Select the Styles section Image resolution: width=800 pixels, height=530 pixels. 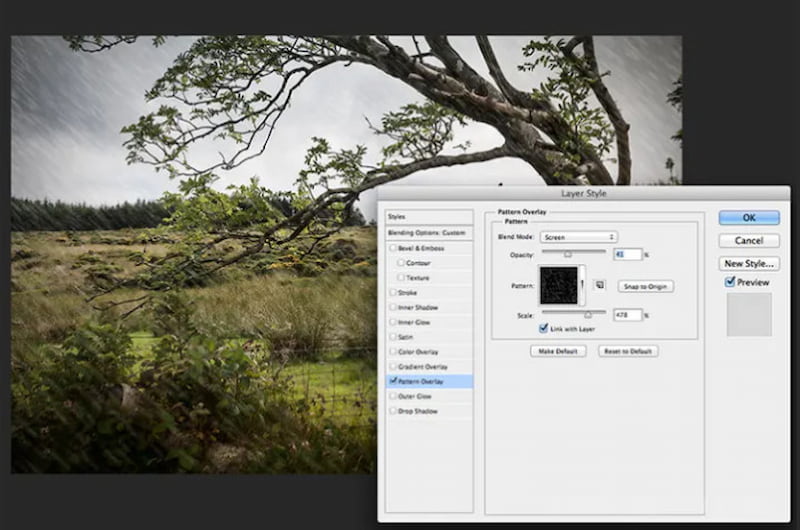[429, 217]
